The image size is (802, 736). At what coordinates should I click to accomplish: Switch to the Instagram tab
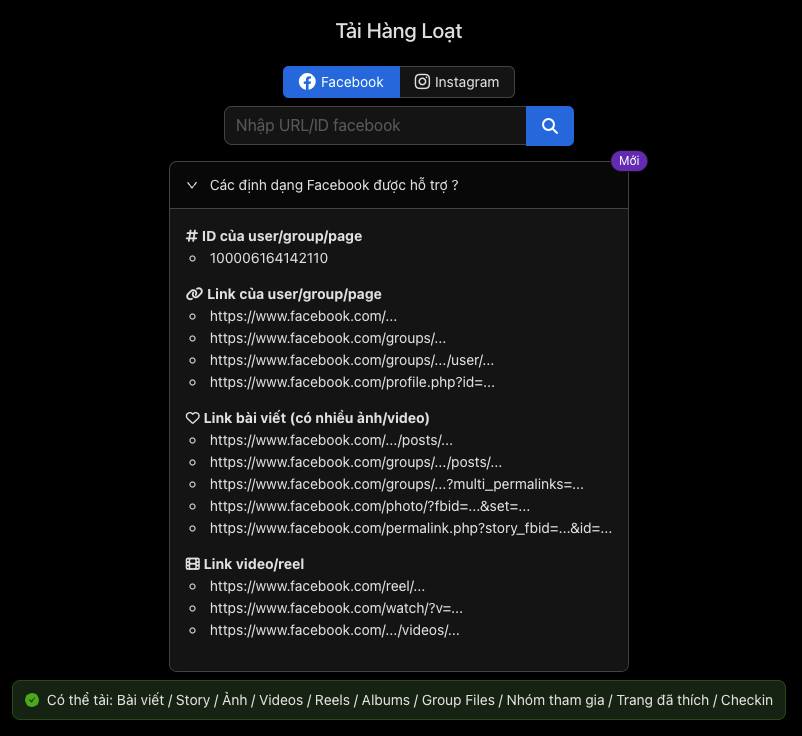click(457, 82)
